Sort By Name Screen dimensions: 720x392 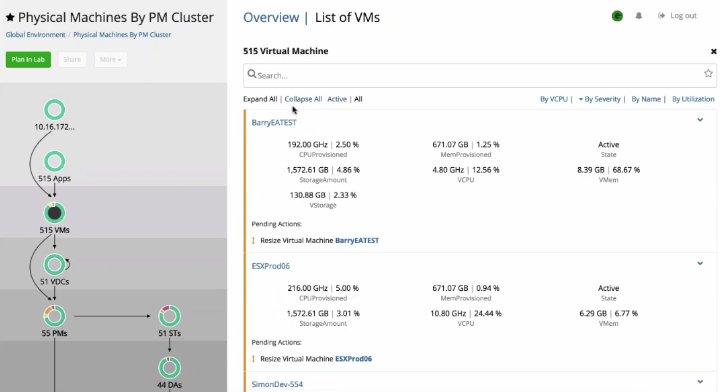click(646, 99)
